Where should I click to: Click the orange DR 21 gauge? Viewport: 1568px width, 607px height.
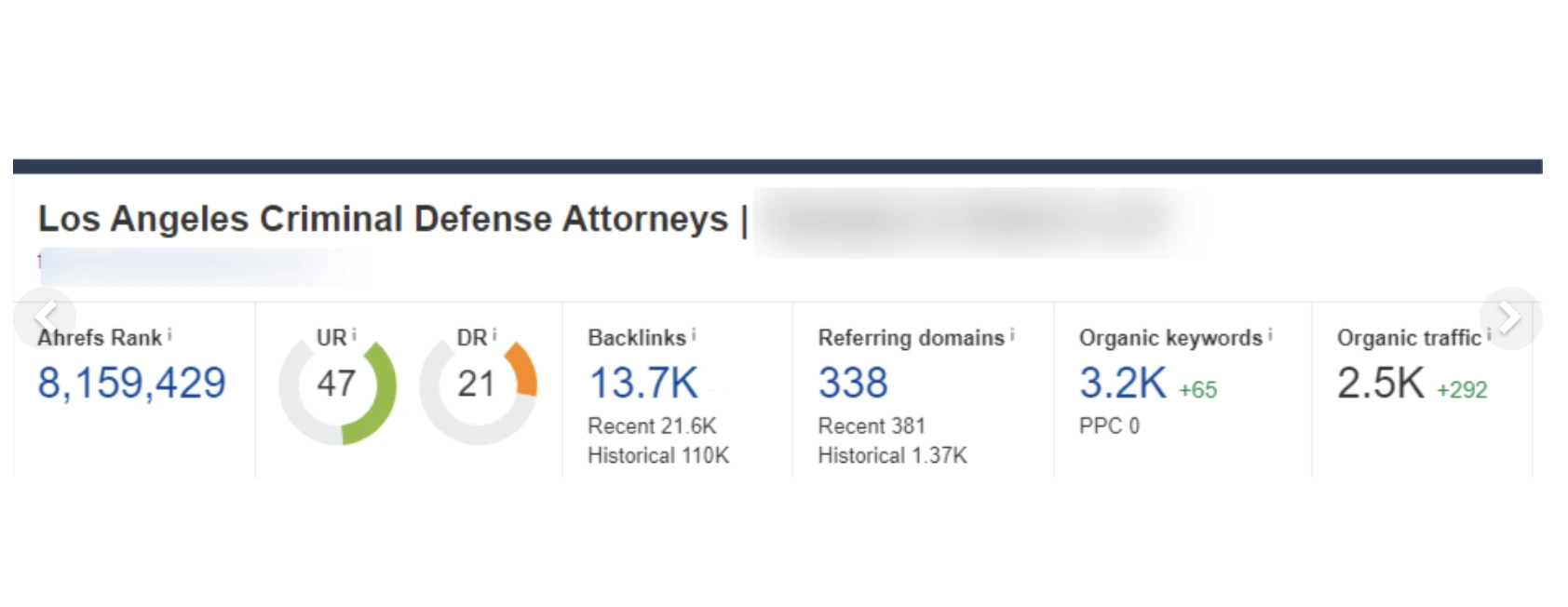(x=477, y=384)
